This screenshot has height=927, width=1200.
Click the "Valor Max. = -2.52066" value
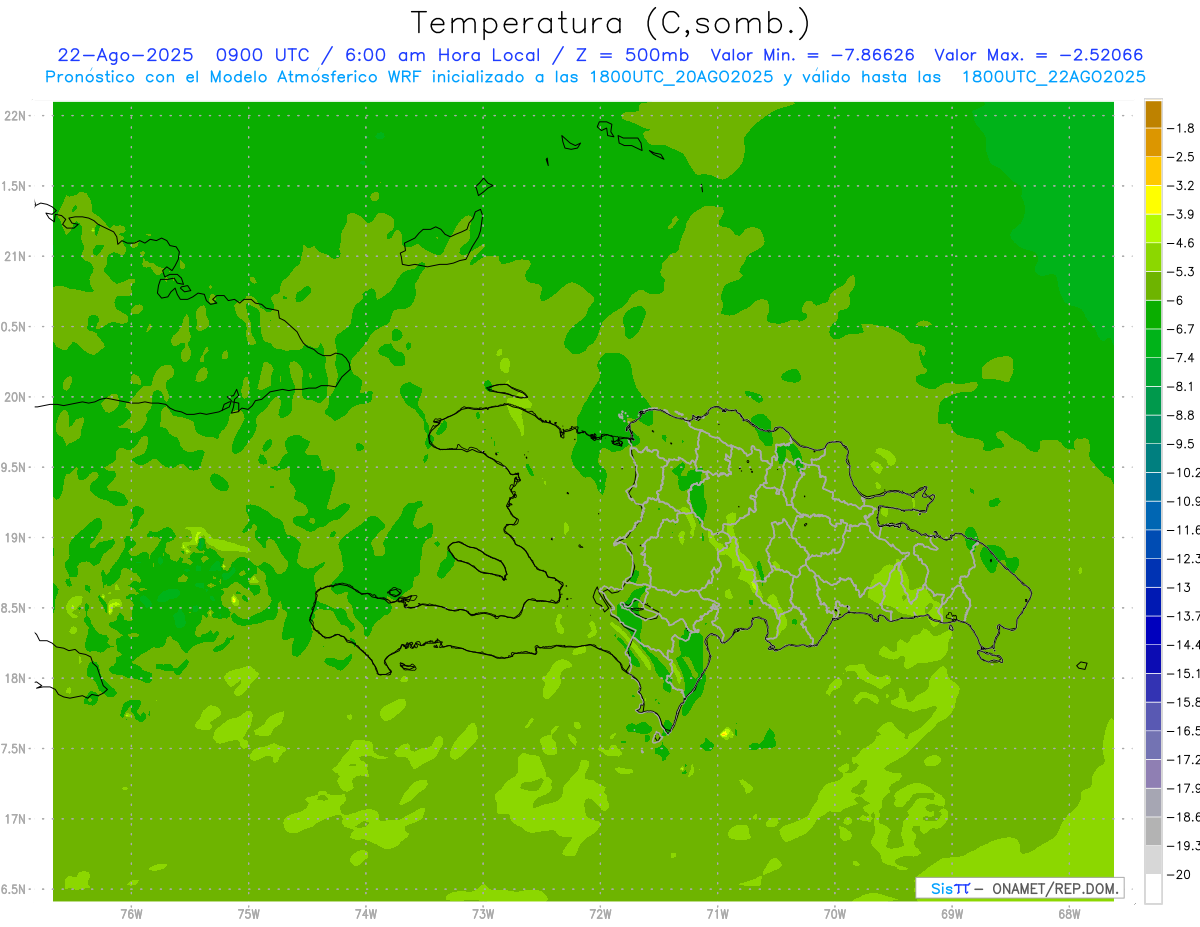[x=1038, y=55]
